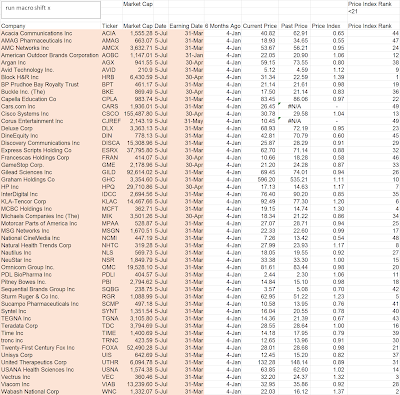The image size is (400, 395).
Task: Click the Francescas Holdings Corp cell
Action: [x=51, y=158]
